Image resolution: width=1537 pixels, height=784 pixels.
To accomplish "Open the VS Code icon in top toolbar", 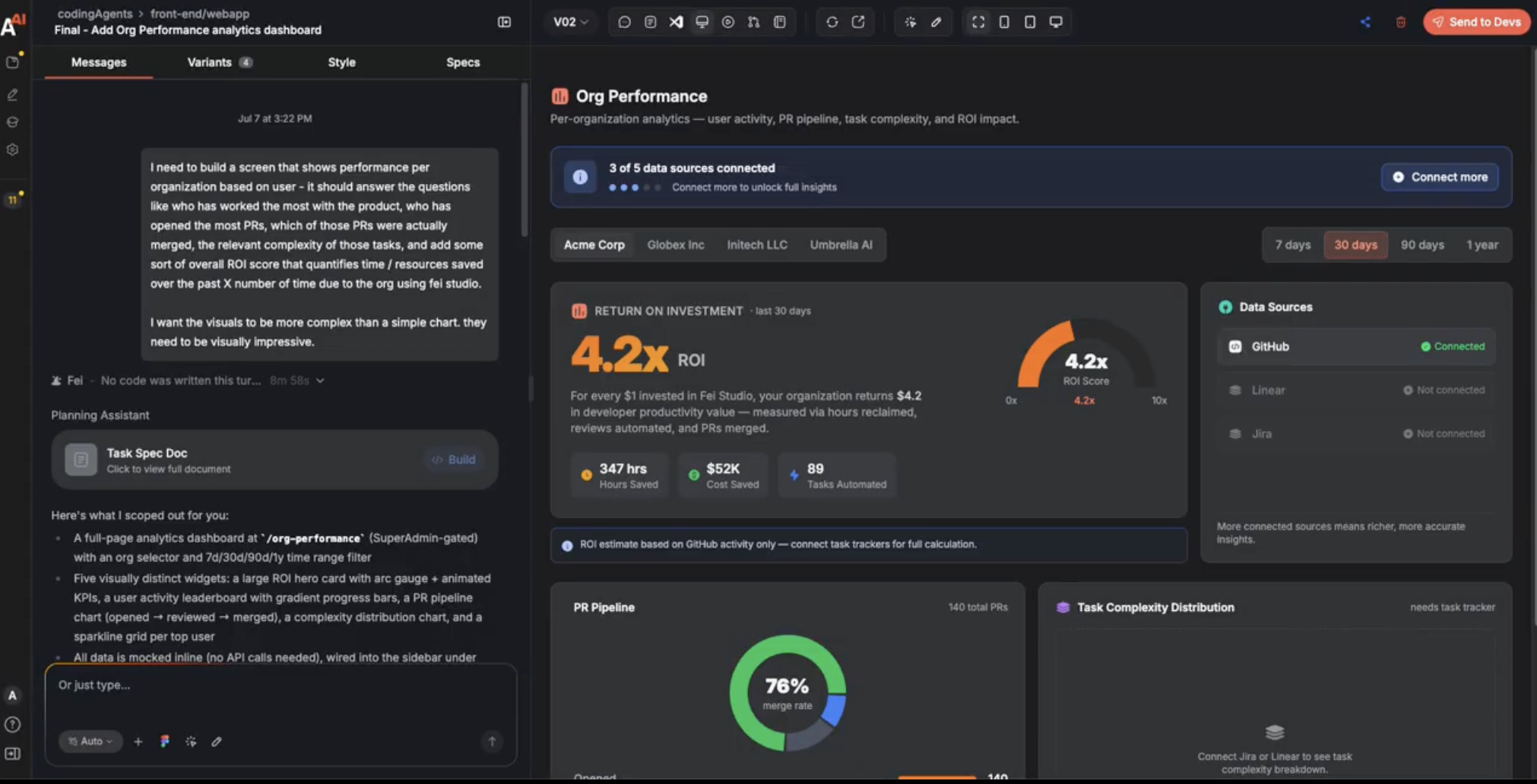I will [x=676, y=22].
